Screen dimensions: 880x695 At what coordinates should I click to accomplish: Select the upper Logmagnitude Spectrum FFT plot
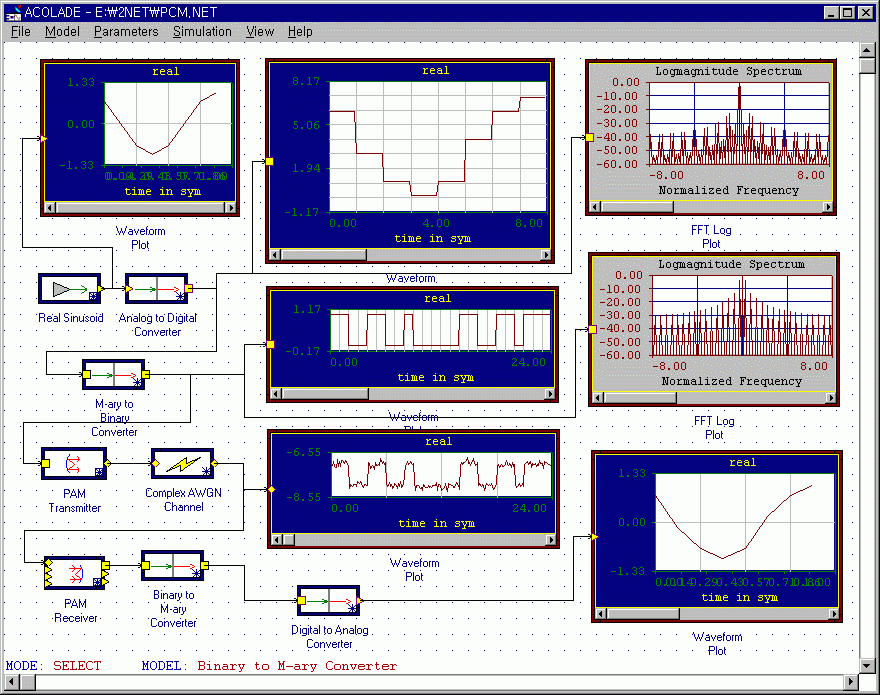[x=711, y=138]
